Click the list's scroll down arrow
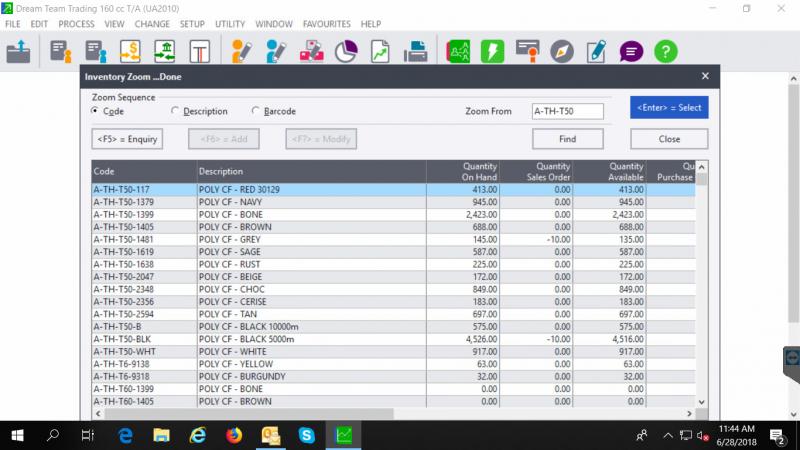This screenshot has height=450, width=800. click(x=701, y=400)
